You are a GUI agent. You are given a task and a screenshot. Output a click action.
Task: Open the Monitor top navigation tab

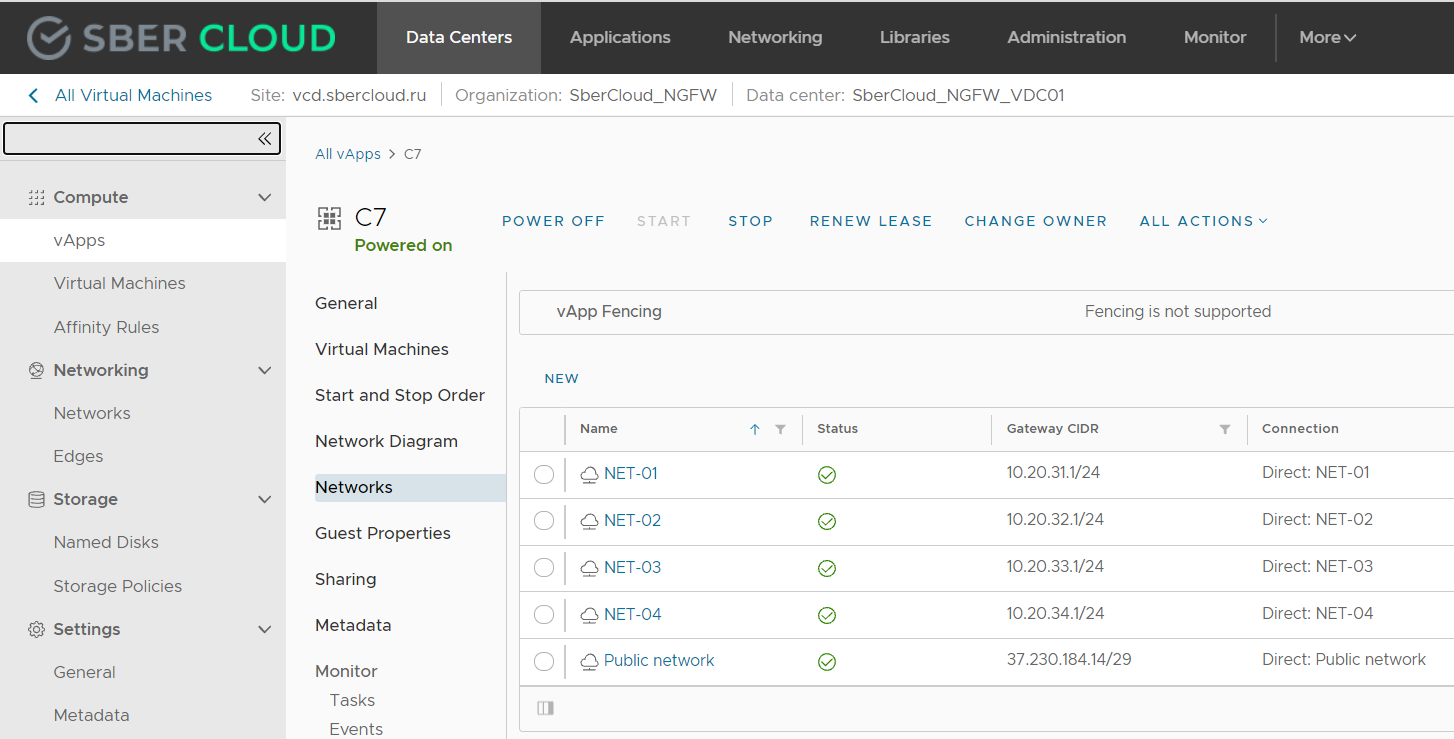pyautogui.click(x=1215, y=38)
